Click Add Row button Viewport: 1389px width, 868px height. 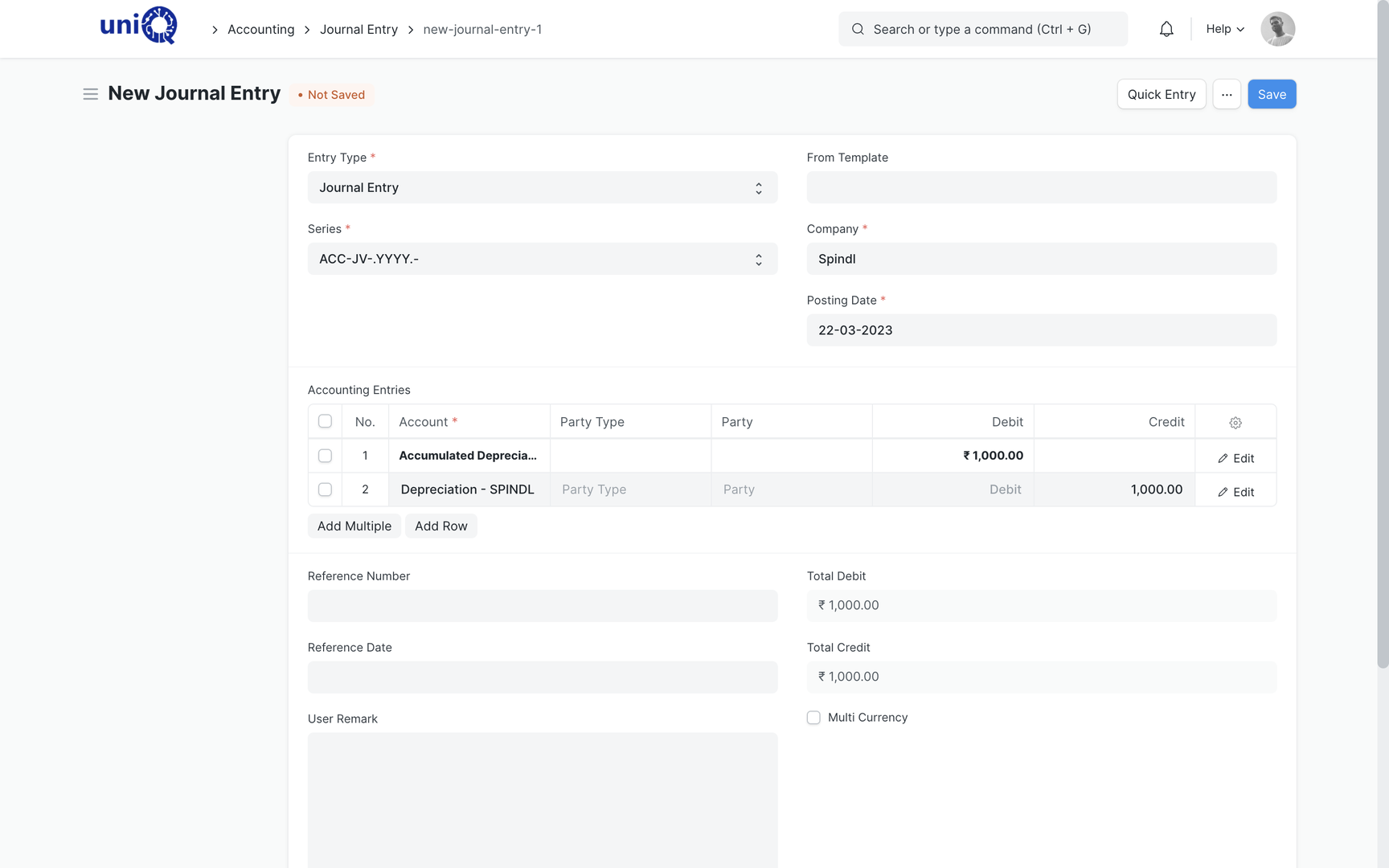click(x=441, y=526)
